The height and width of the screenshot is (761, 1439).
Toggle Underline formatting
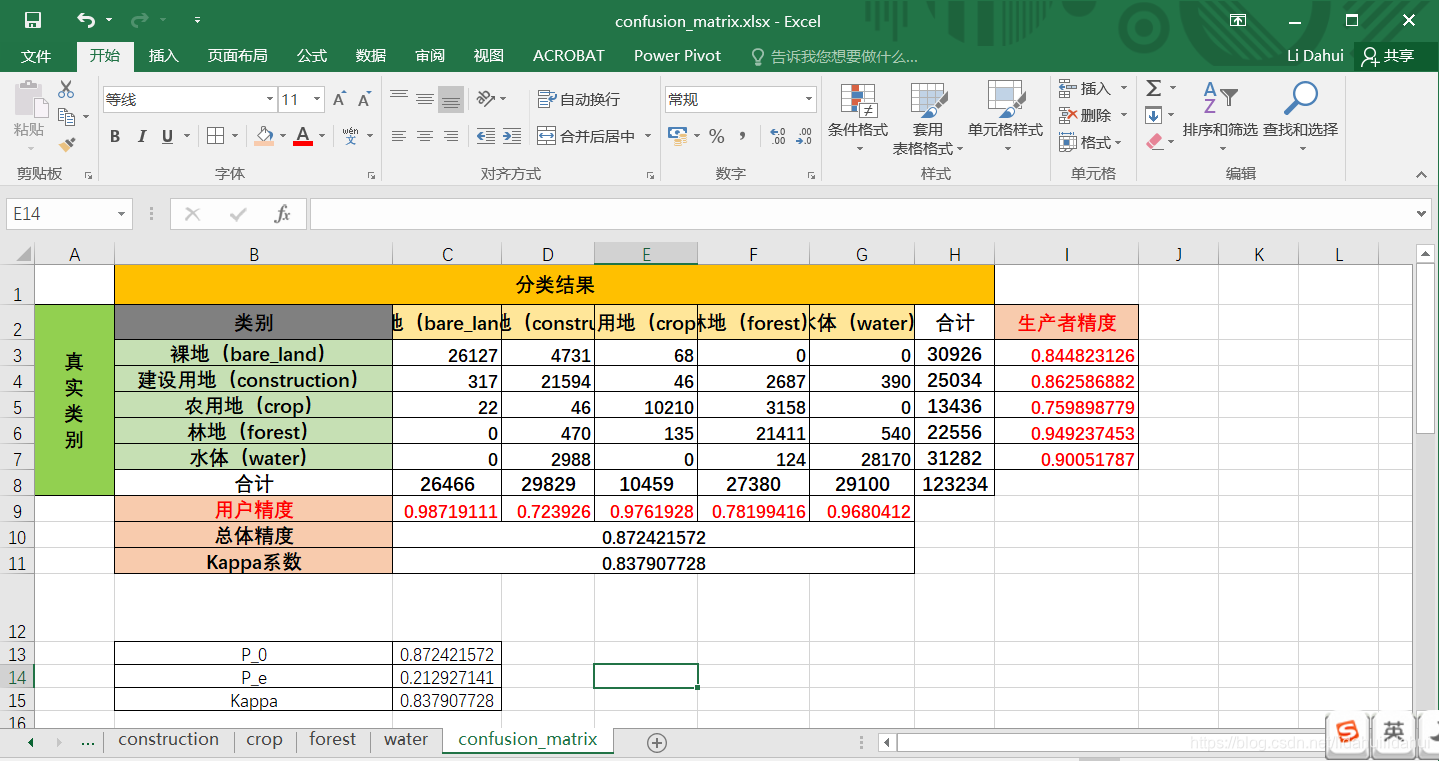point(167,136)
